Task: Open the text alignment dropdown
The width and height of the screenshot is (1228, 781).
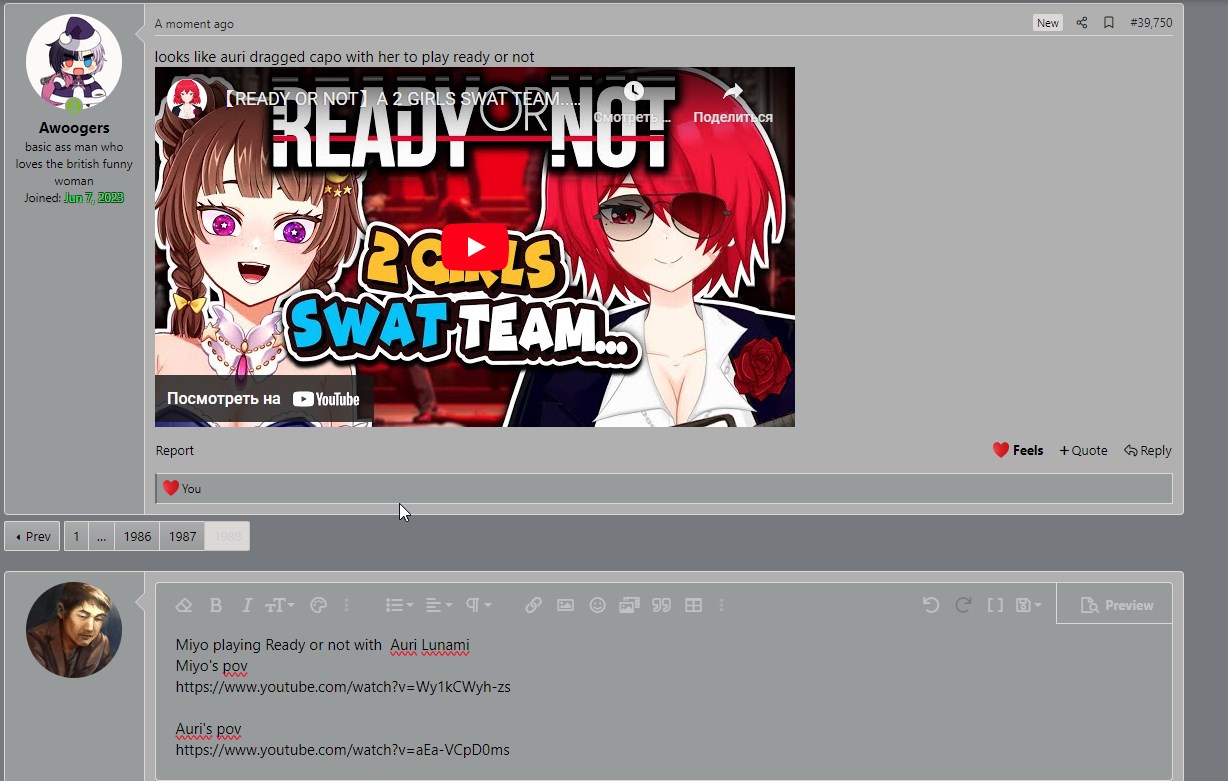Action: coord(438,605)
